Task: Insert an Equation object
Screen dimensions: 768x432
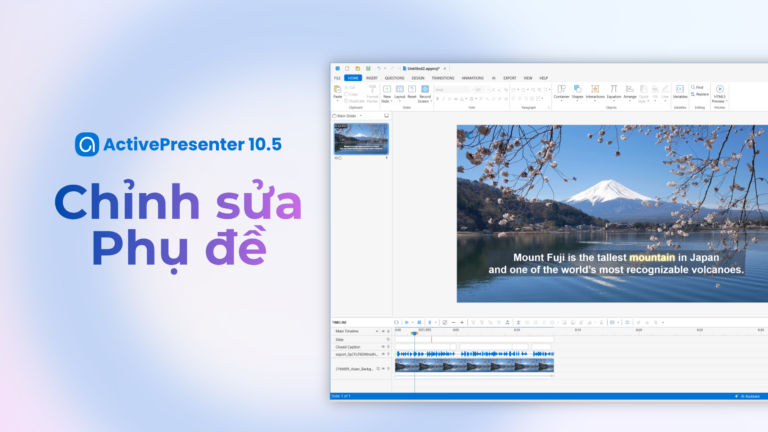Action: tap(614, 92)
